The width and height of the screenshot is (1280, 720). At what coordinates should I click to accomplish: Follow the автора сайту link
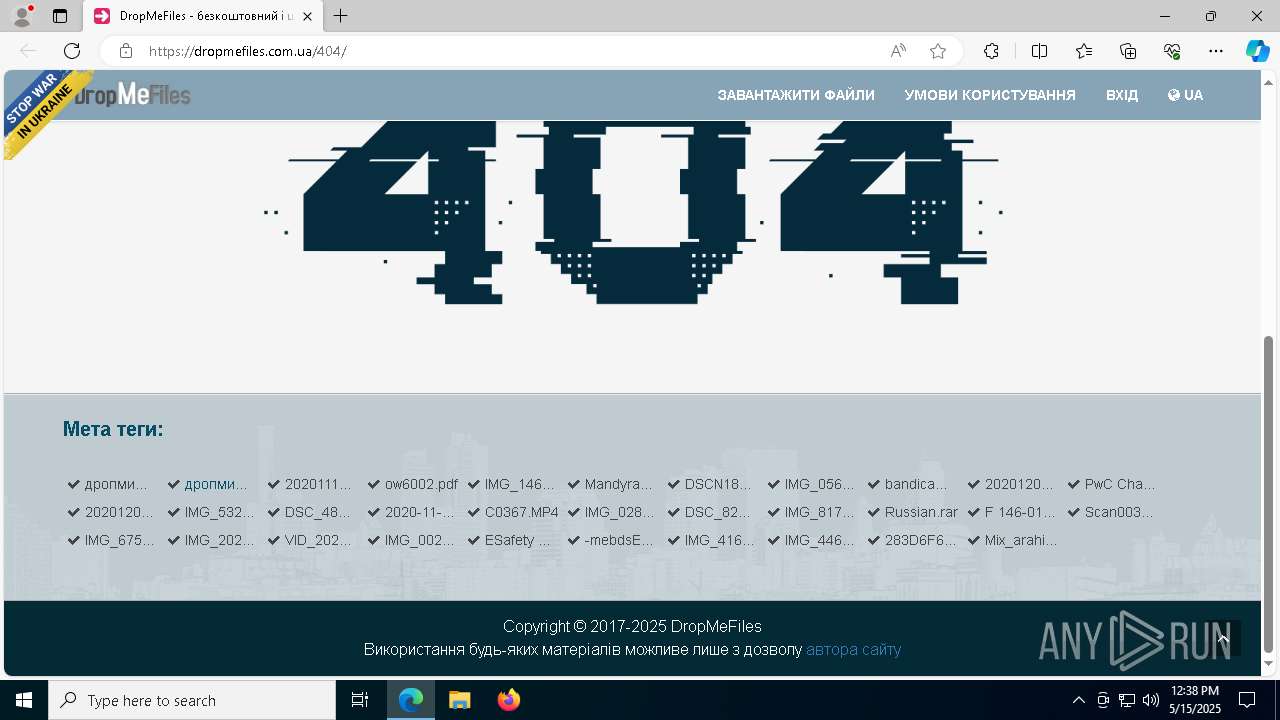(x=853, y=649)
